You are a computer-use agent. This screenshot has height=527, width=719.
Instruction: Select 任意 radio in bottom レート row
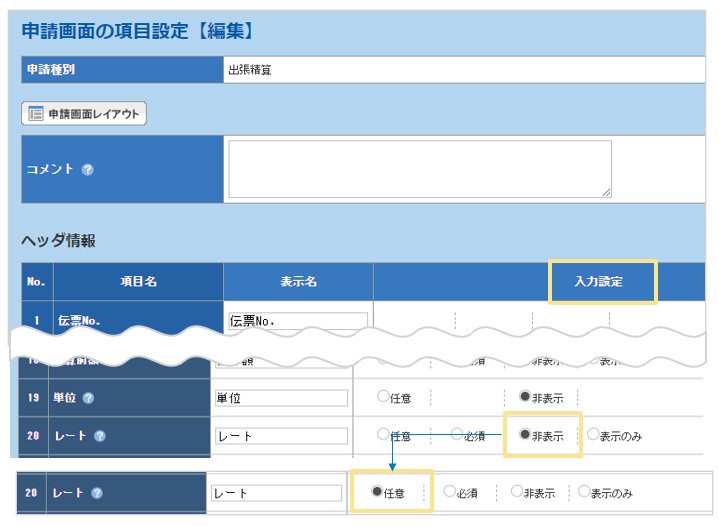(x=377, y=491)
